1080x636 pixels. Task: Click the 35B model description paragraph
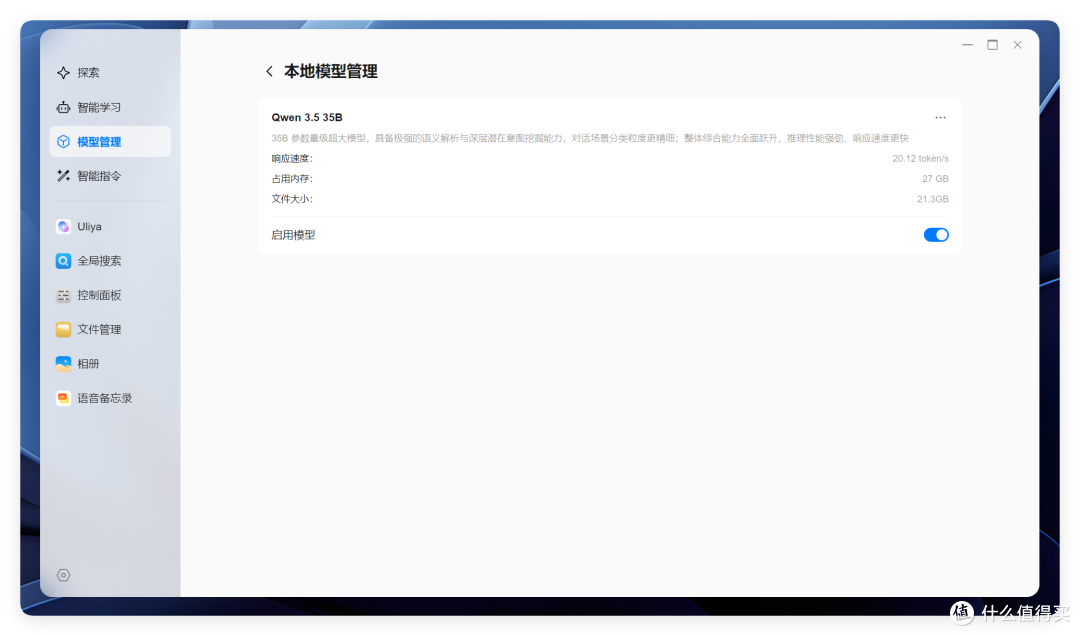coord(590,138)
